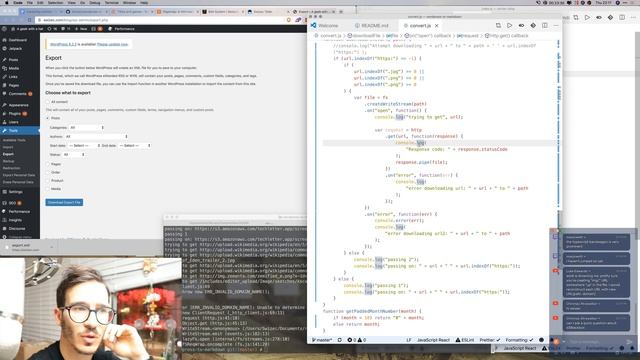
Task: Click JavaScript React language mode in status bar
Action: coord(433,340)
